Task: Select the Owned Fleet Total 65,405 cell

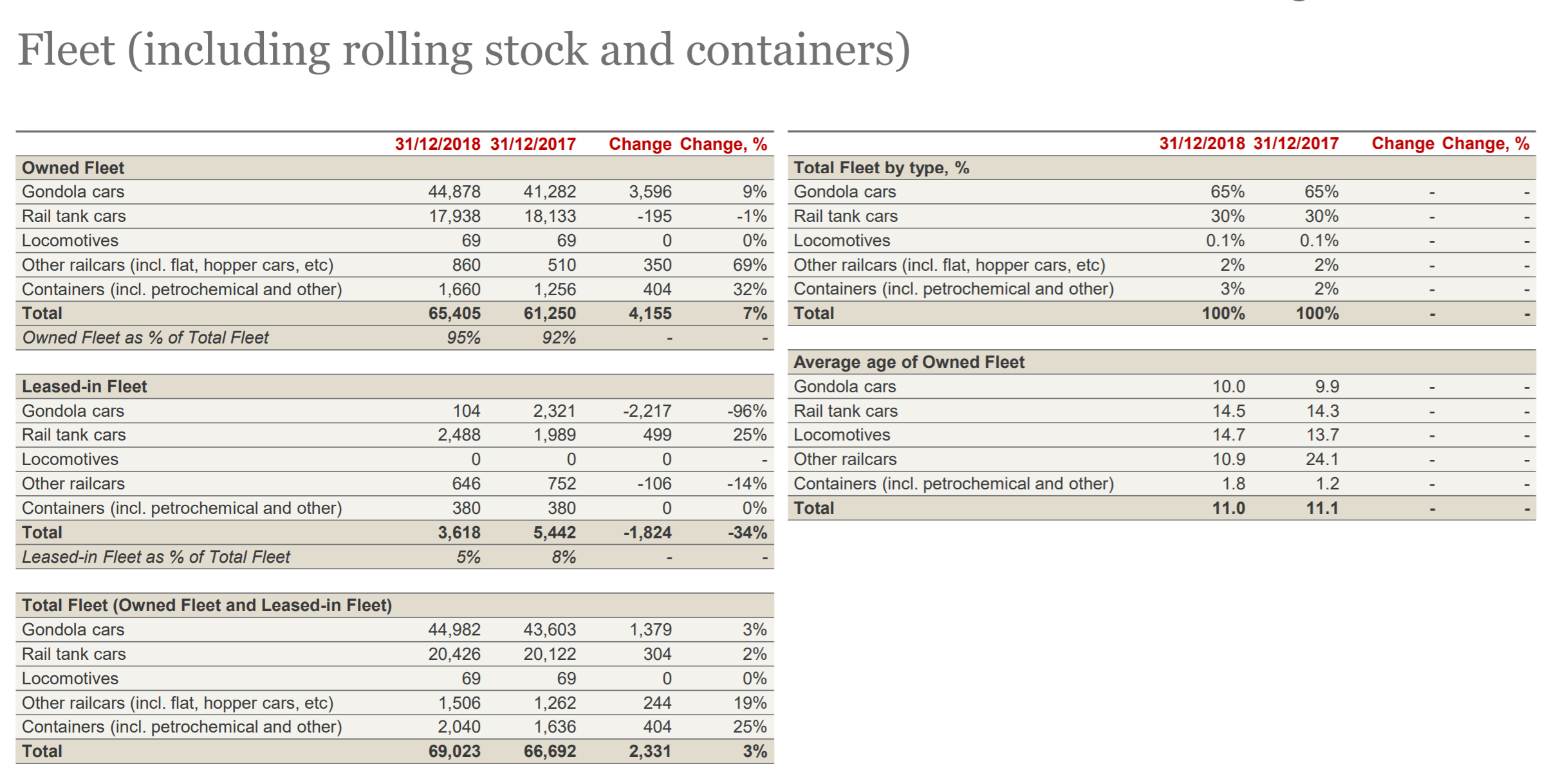Action: coord(454,313)
